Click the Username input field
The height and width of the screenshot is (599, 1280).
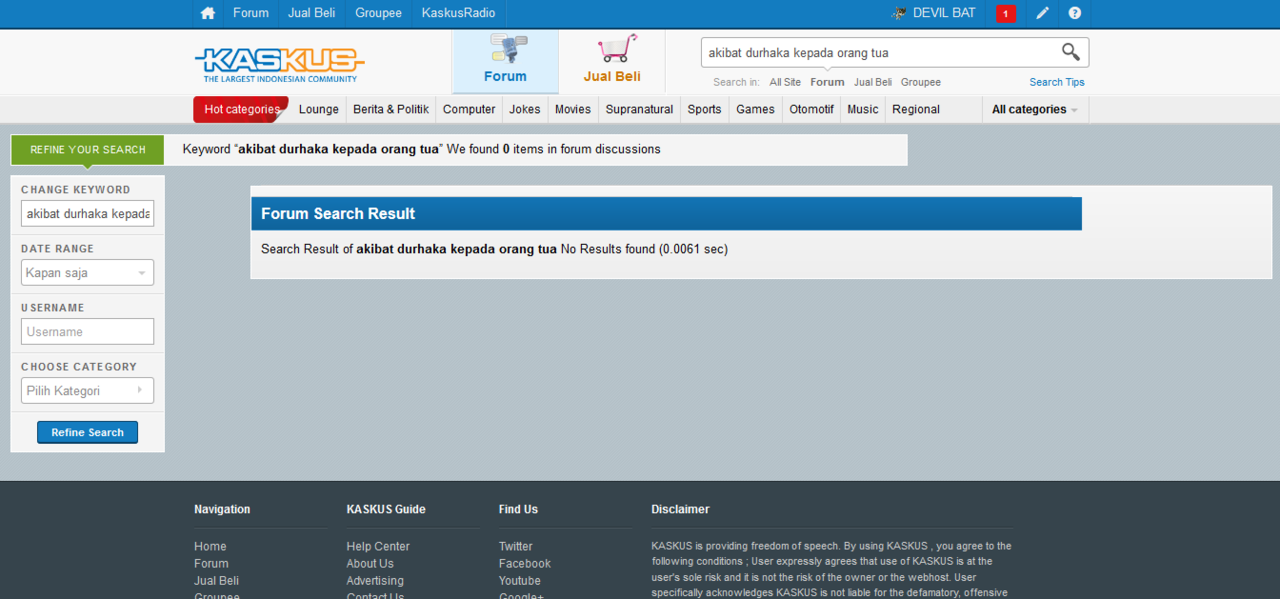click(87, 331)
